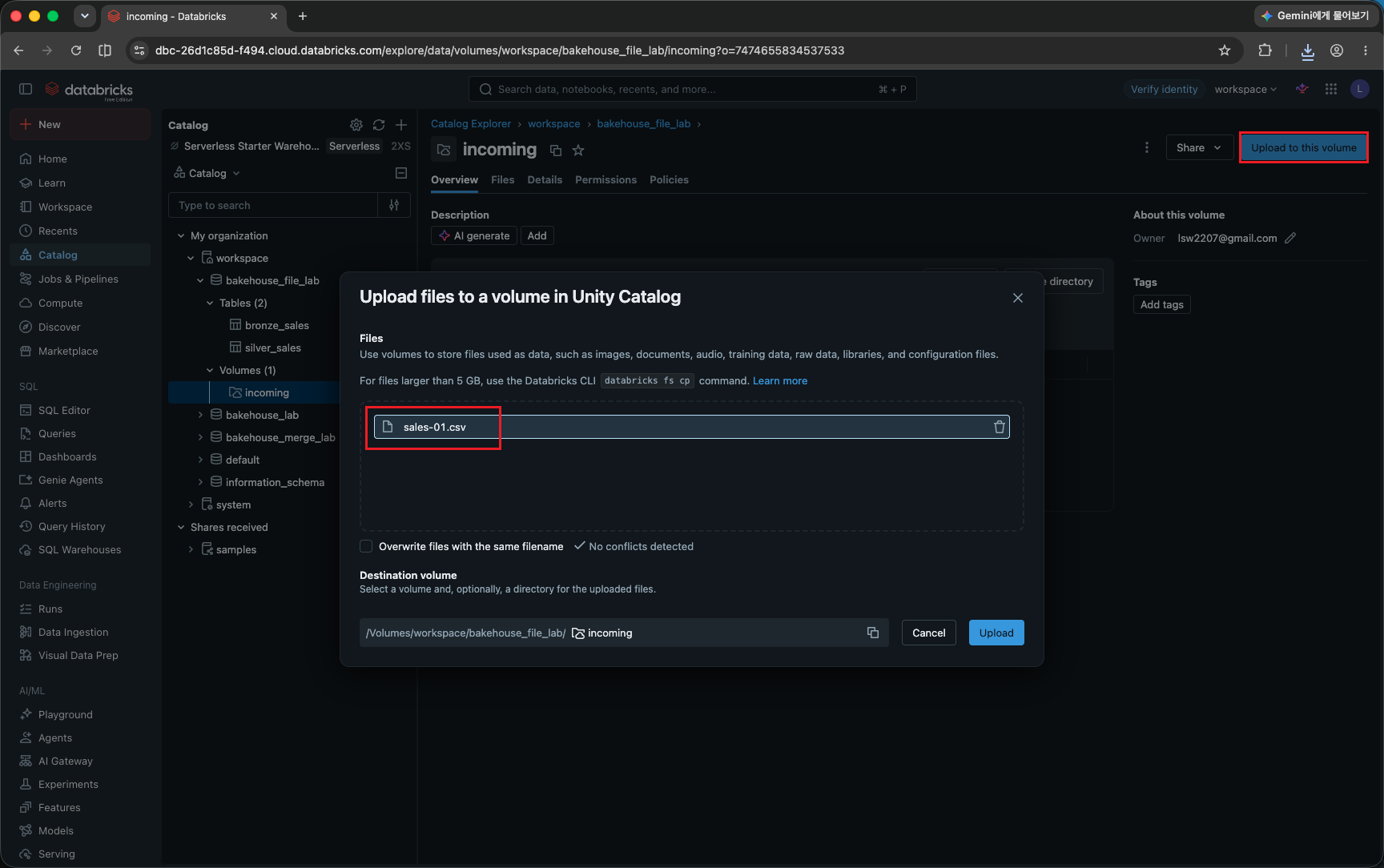
Task: Click the AI generate description button
Action: pos(474,235)
